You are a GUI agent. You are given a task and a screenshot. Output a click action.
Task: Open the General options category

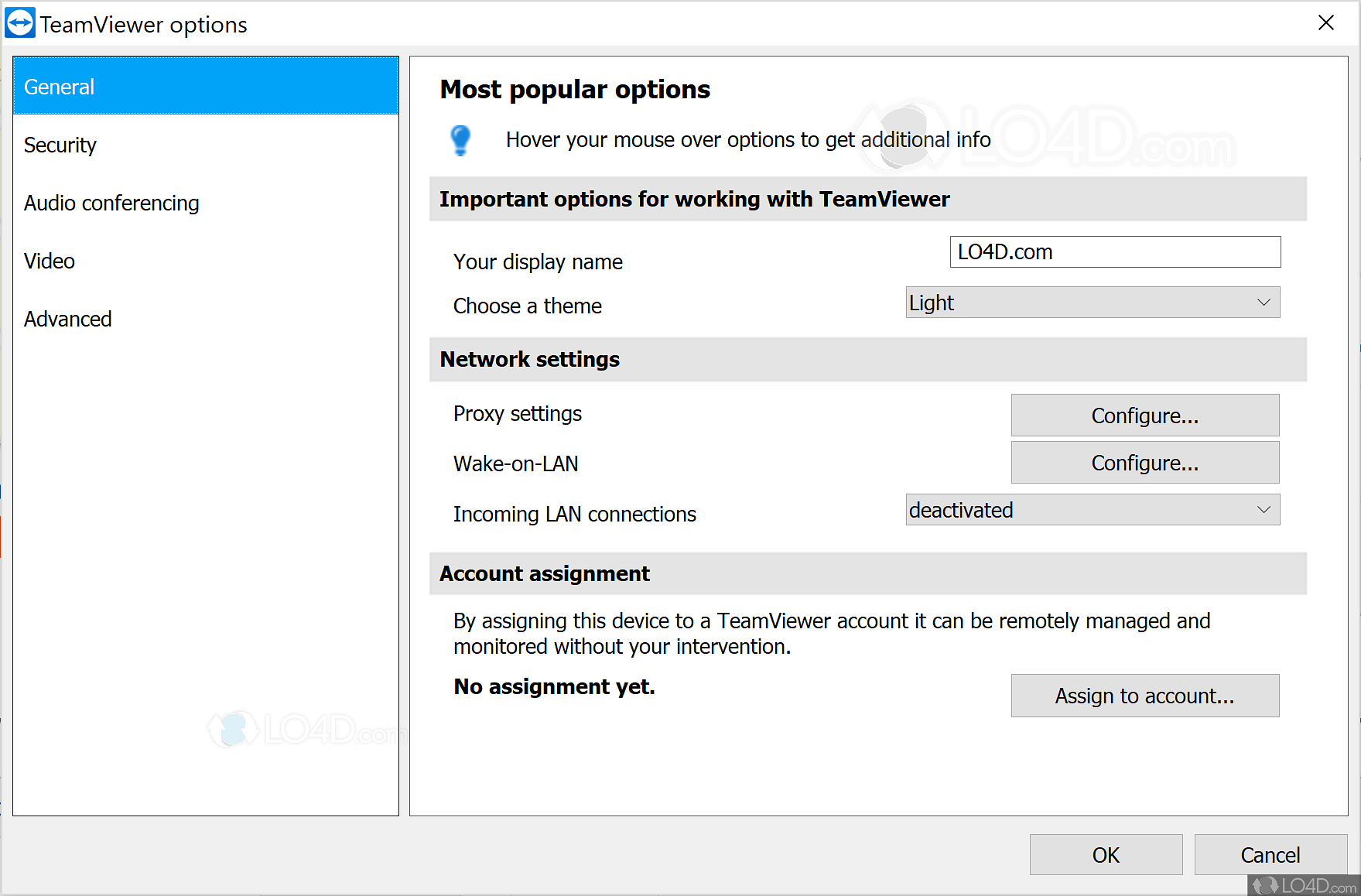click(x=206, y=87)
